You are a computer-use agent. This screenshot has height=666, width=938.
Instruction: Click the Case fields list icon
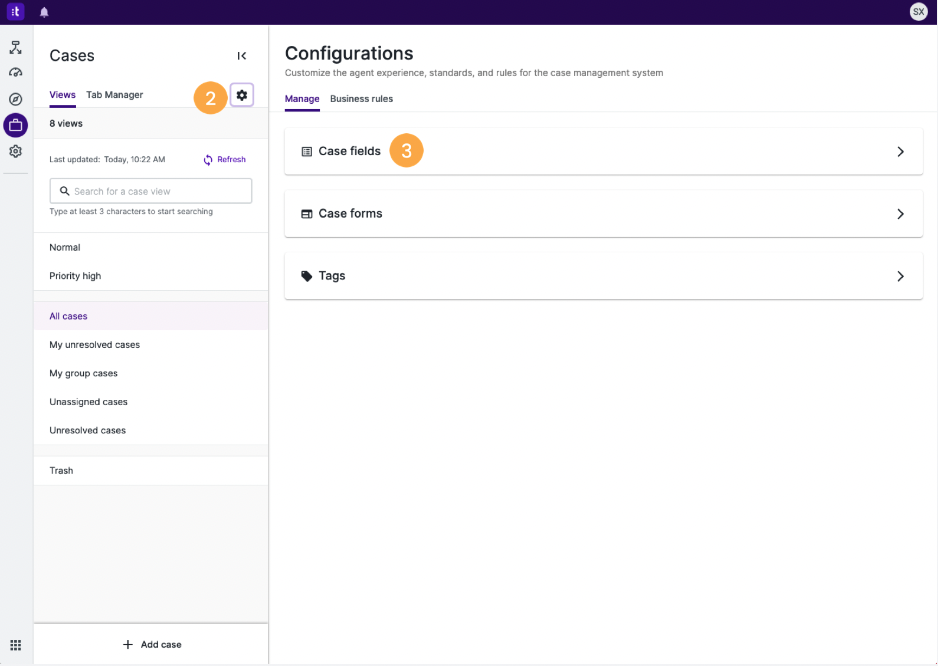point(306,151)
